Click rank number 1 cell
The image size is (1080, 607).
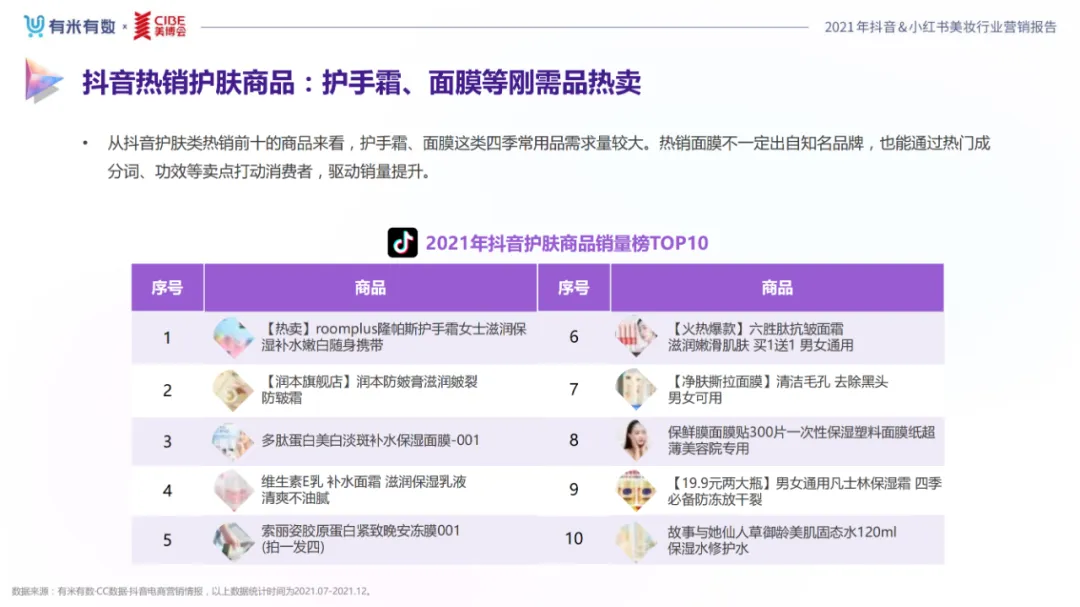pyautogui.click(x=167, y=338)
